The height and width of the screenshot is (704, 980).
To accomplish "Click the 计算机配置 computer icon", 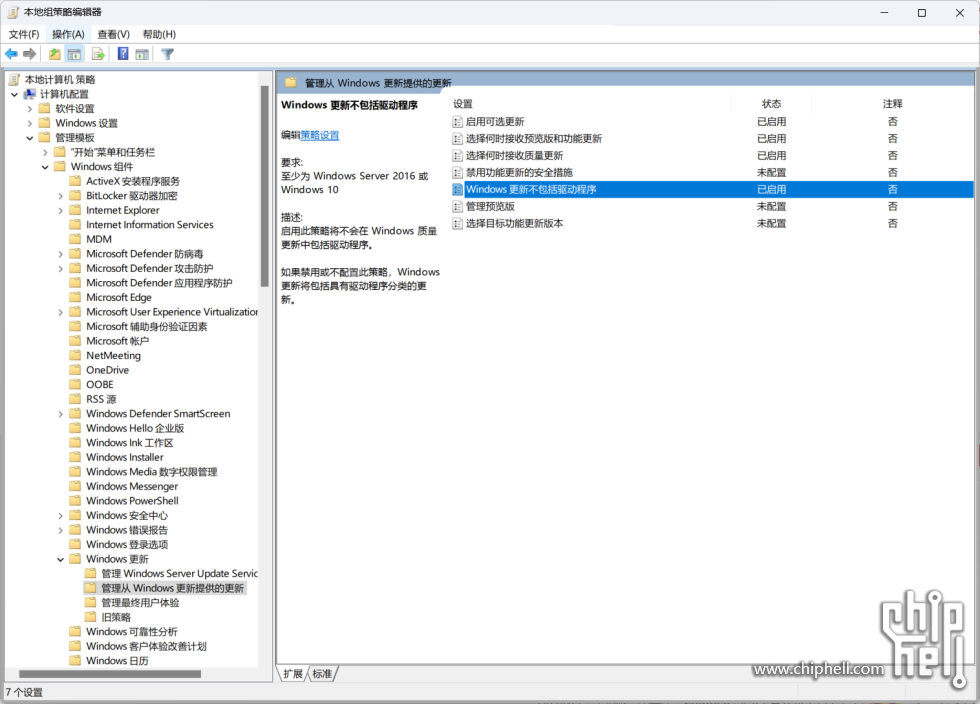I will click(29, 94).
